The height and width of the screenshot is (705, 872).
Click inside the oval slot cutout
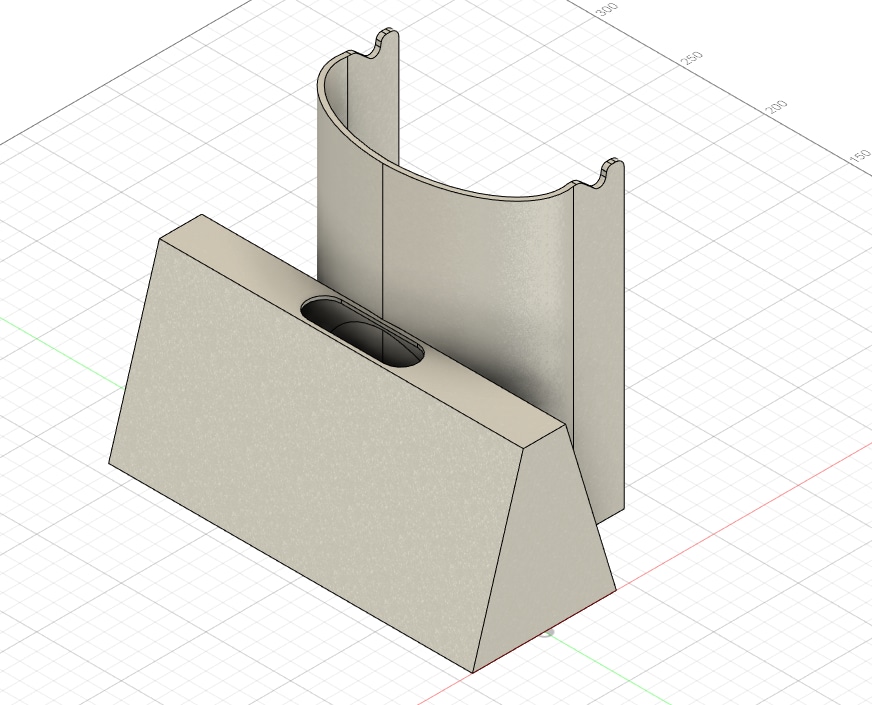click(x=361, y=332)
